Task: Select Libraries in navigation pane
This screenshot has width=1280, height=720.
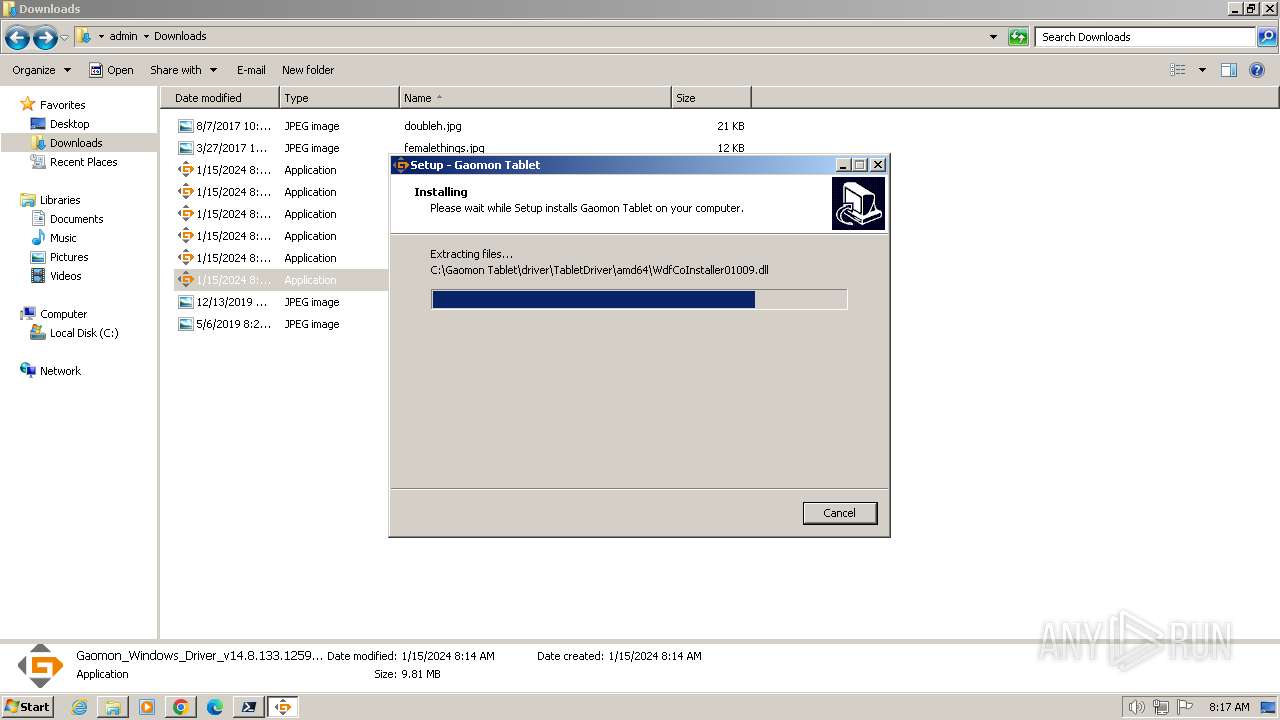Action: [x=60, y=200]
